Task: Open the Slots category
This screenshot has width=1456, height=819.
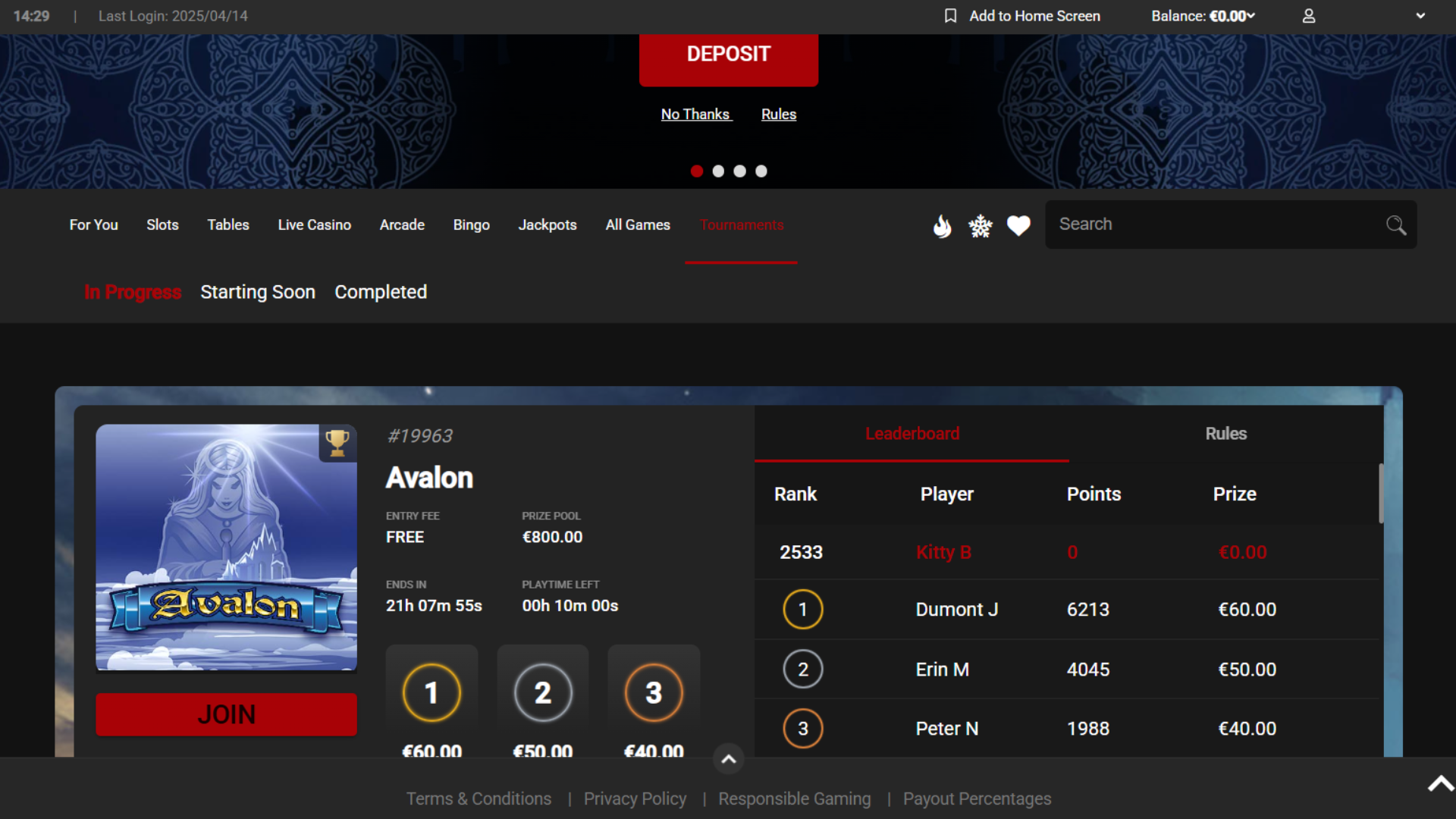Action: click(x=162, y=225)
